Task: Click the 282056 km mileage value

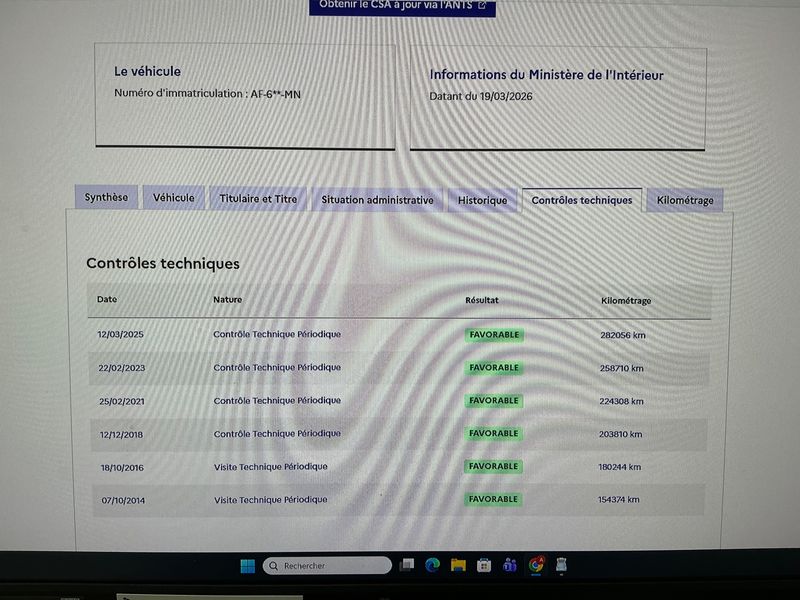Action: 623,335
